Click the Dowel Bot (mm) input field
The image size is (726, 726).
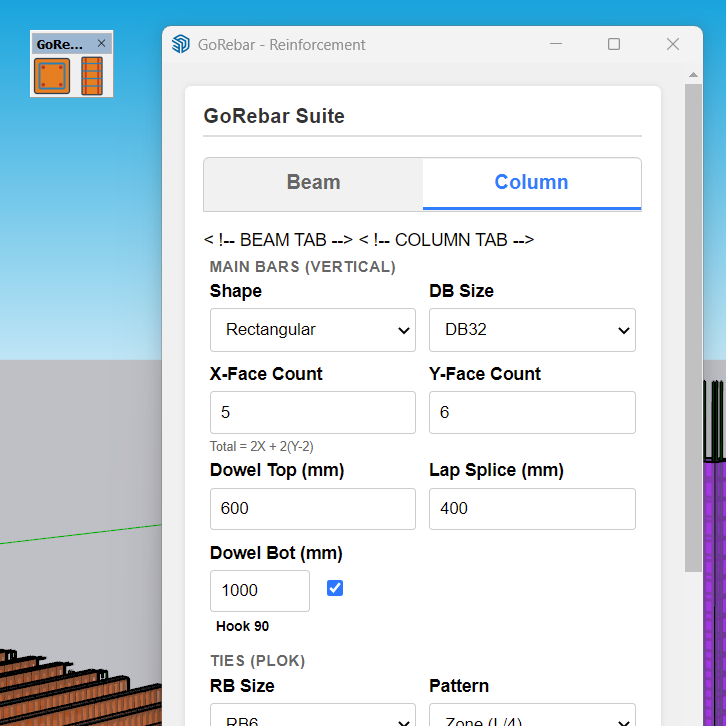260,590
